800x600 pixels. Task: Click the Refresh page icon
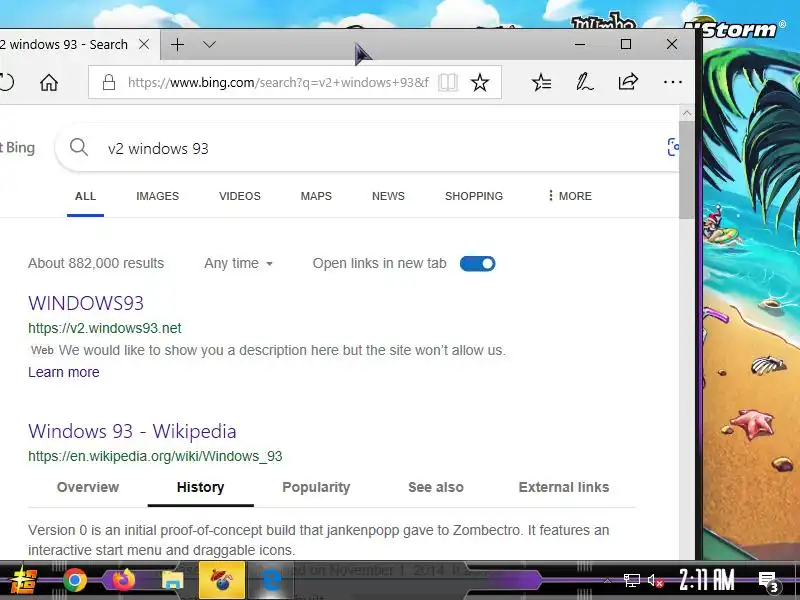click(x=6, y=82)
